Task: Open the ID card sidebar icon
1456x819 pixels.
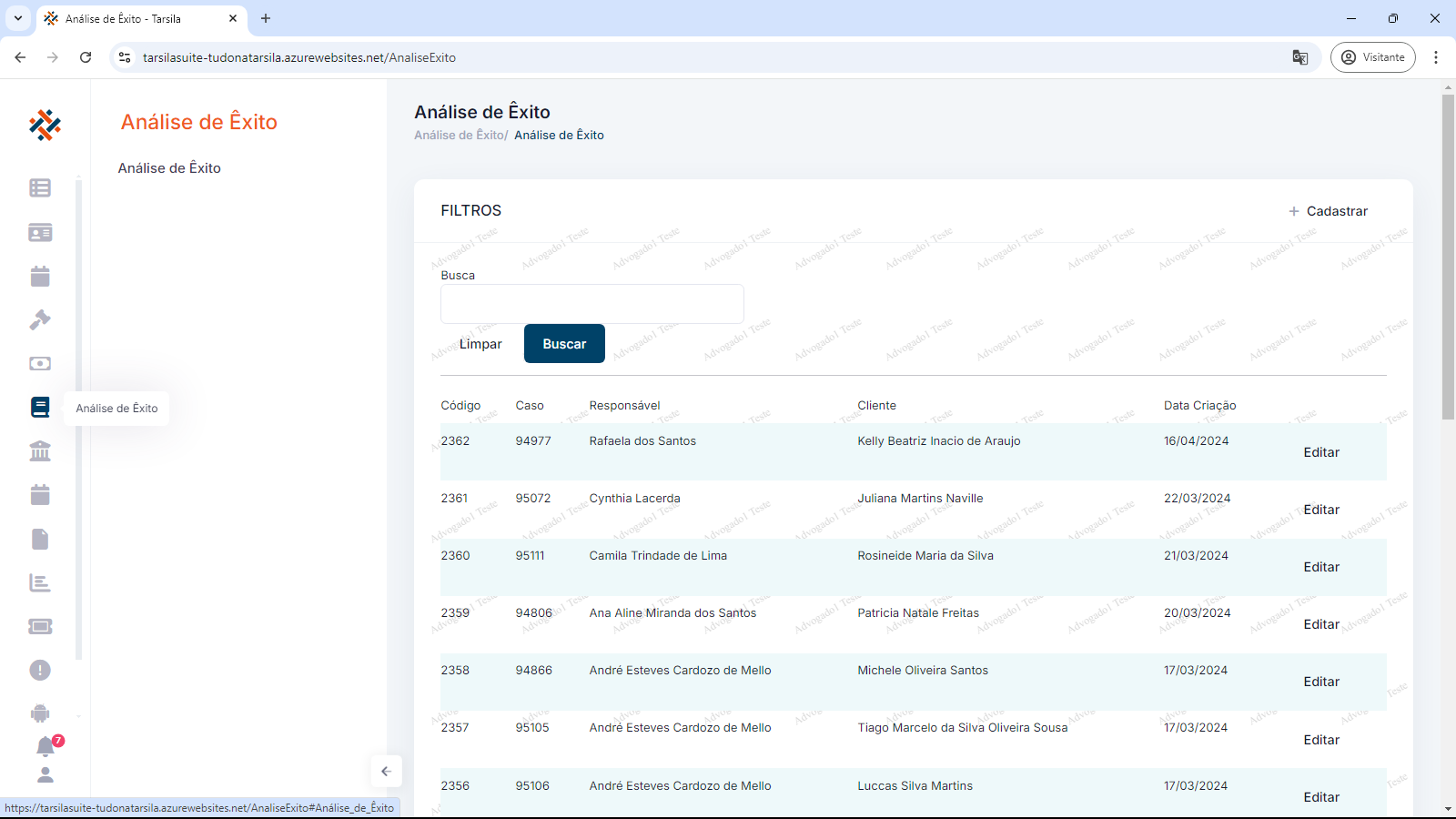Action: 40,233
